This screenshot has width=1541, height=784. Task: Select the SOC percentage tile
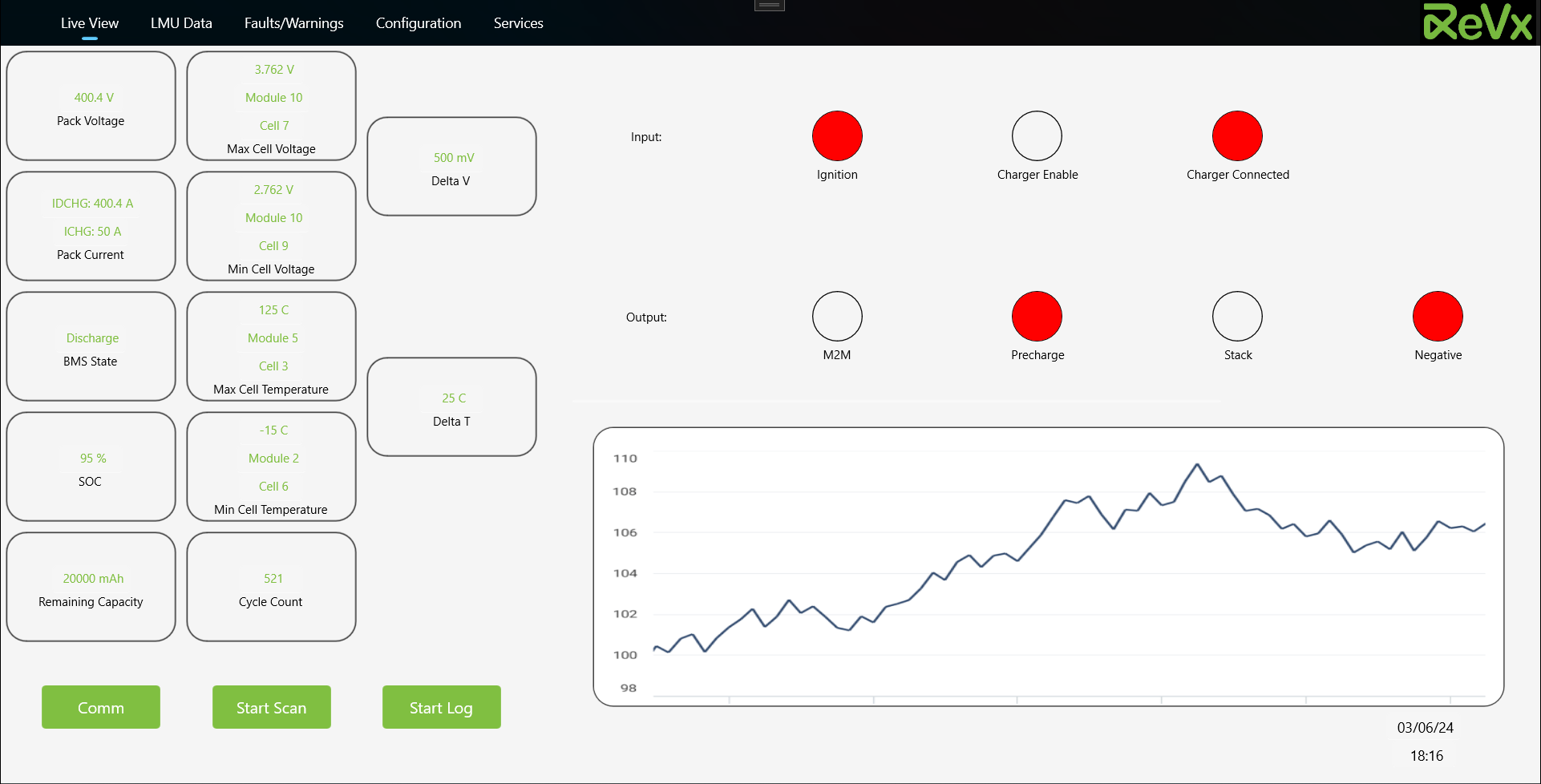[91, 467]
